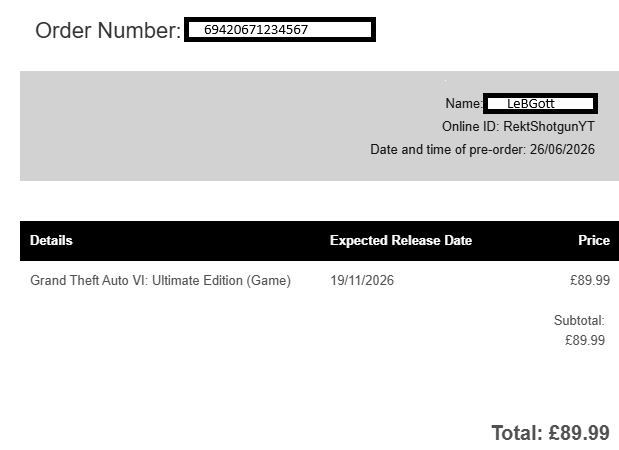Click the item price £89.99 in row
619x450 pixels.
[x=590, y=281]
